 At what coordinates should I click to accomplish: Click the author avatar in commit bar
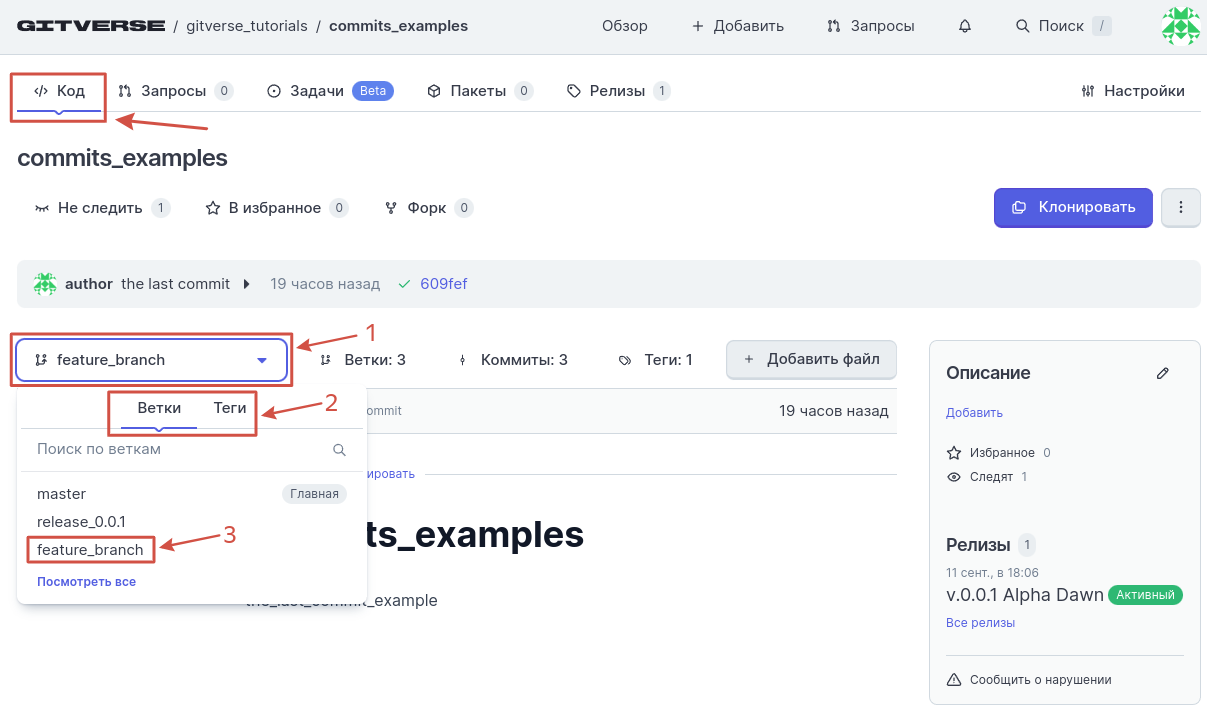pos(45,284)
